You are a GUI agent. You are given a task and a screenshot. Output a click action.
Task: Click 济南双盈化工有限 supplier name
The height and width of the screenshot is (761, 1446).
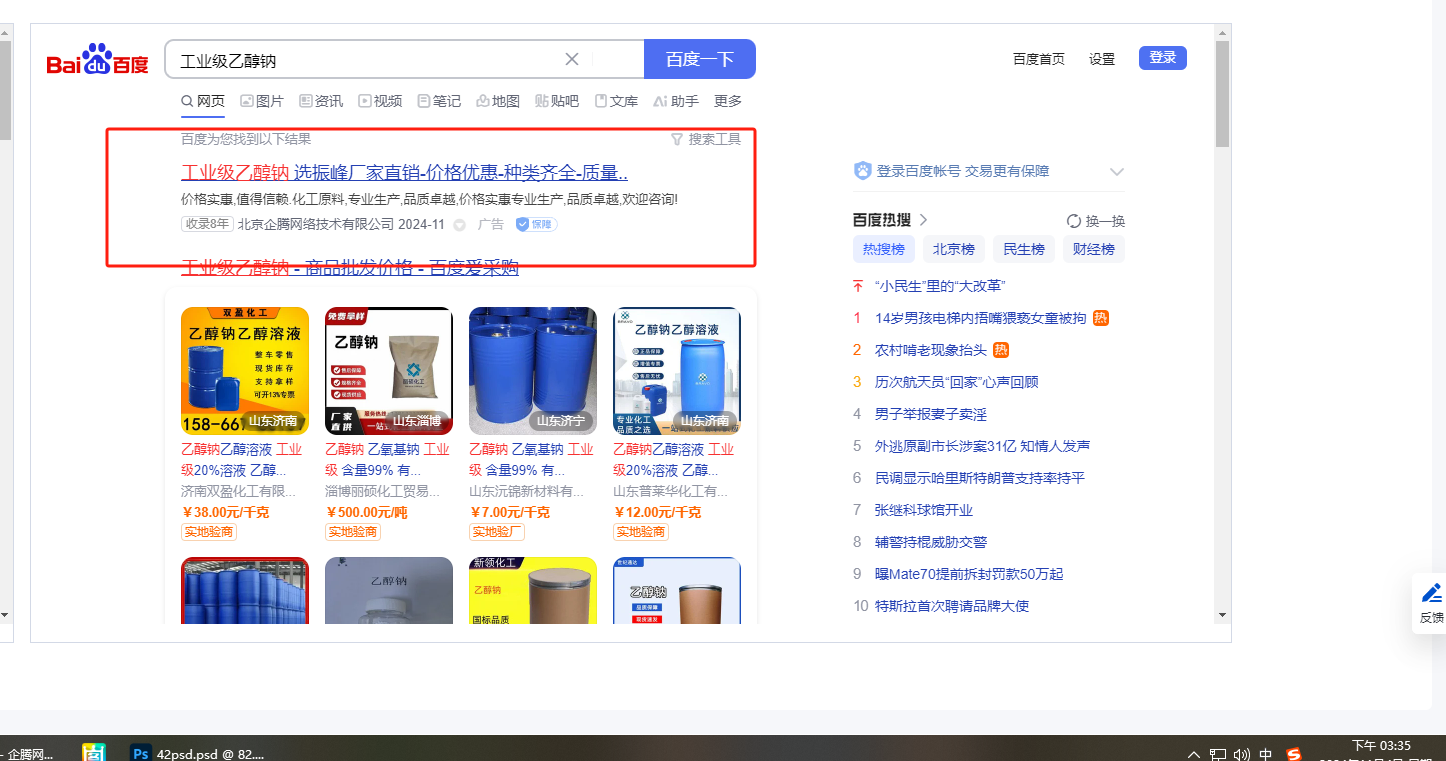(x=239, y=491)
